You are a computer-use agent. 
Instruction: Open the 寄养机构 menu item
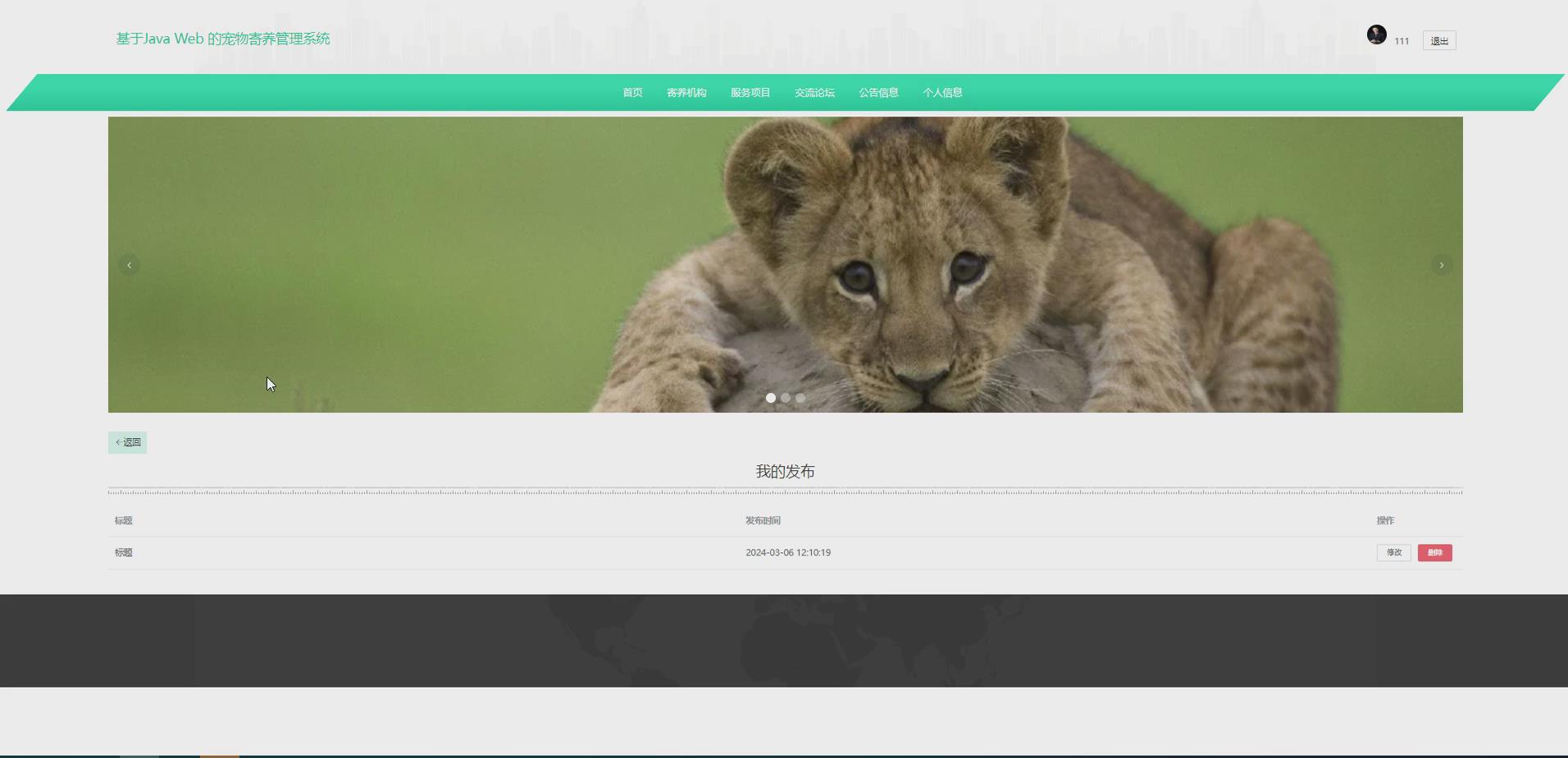coord(686,93)
